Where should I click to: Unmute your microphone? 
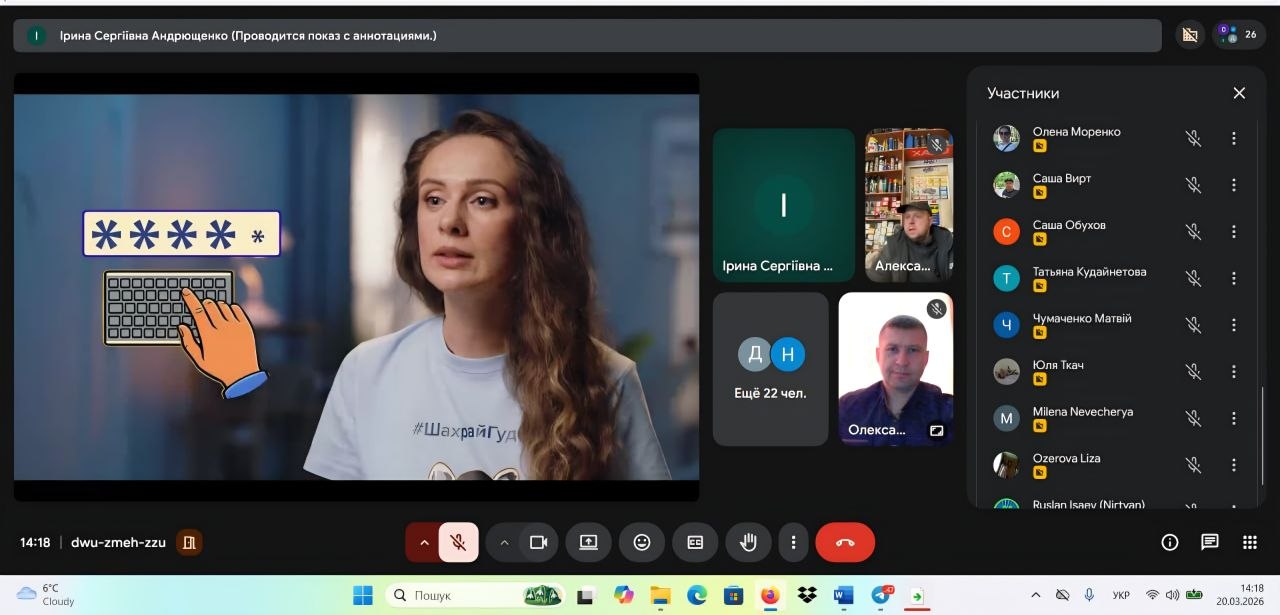458,542
